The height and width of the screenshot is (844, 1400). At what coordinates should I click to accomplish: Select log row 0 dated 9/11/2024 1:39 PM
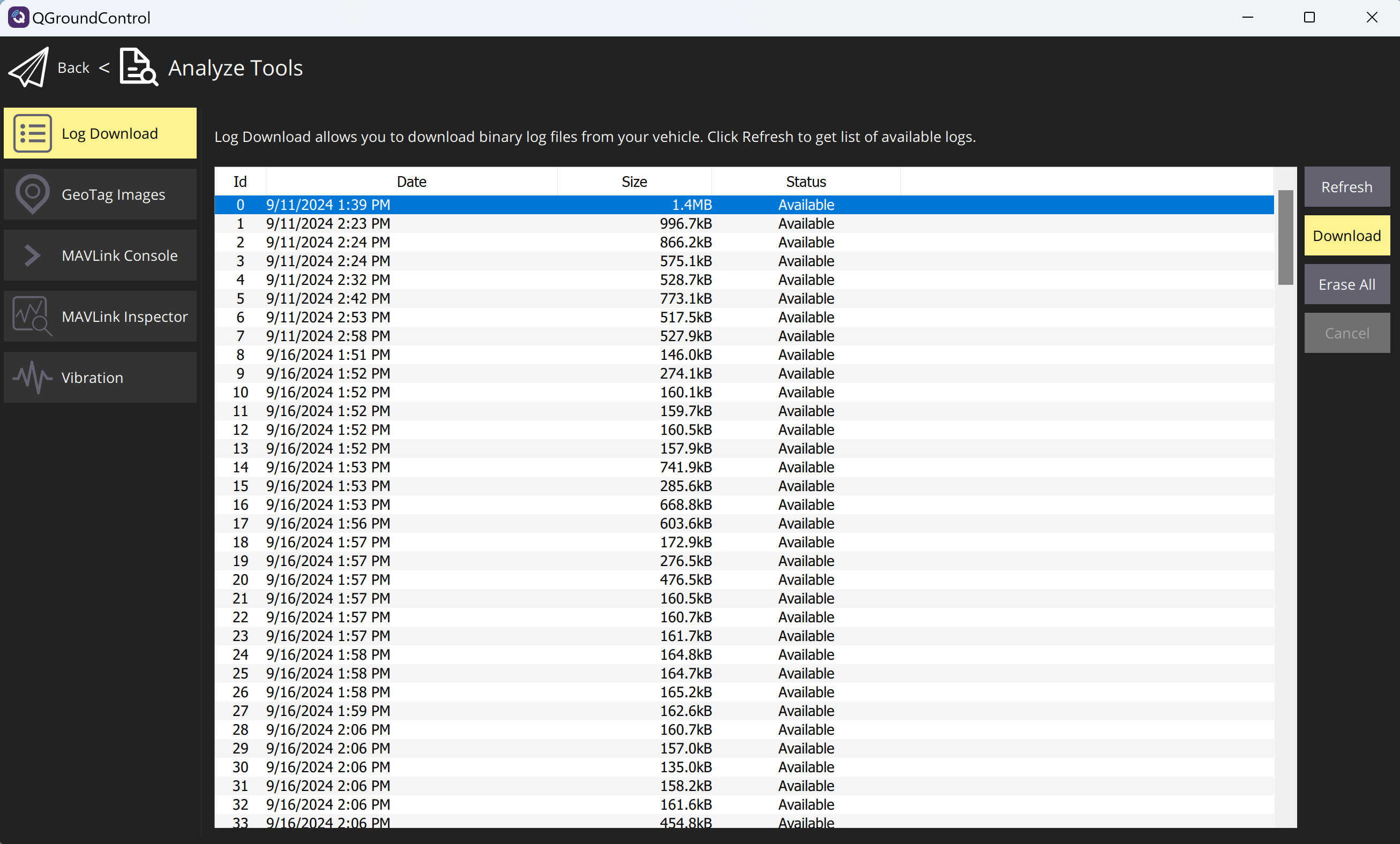[744, 205]
